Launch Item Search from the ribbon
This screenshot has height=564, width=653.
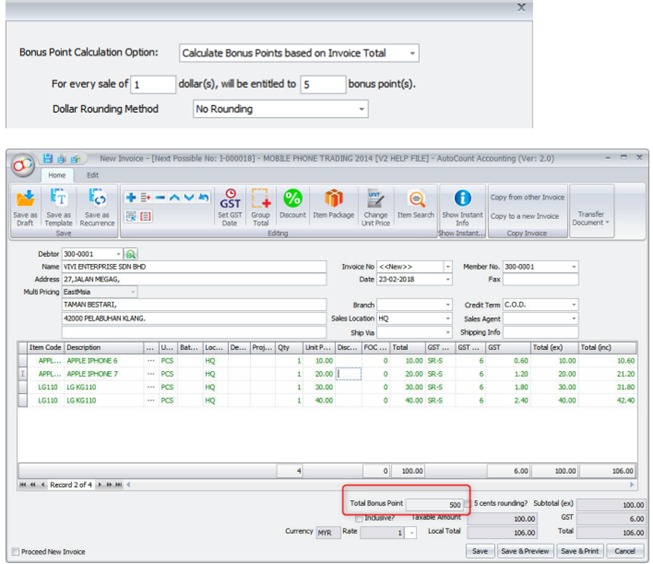[416, 199]
